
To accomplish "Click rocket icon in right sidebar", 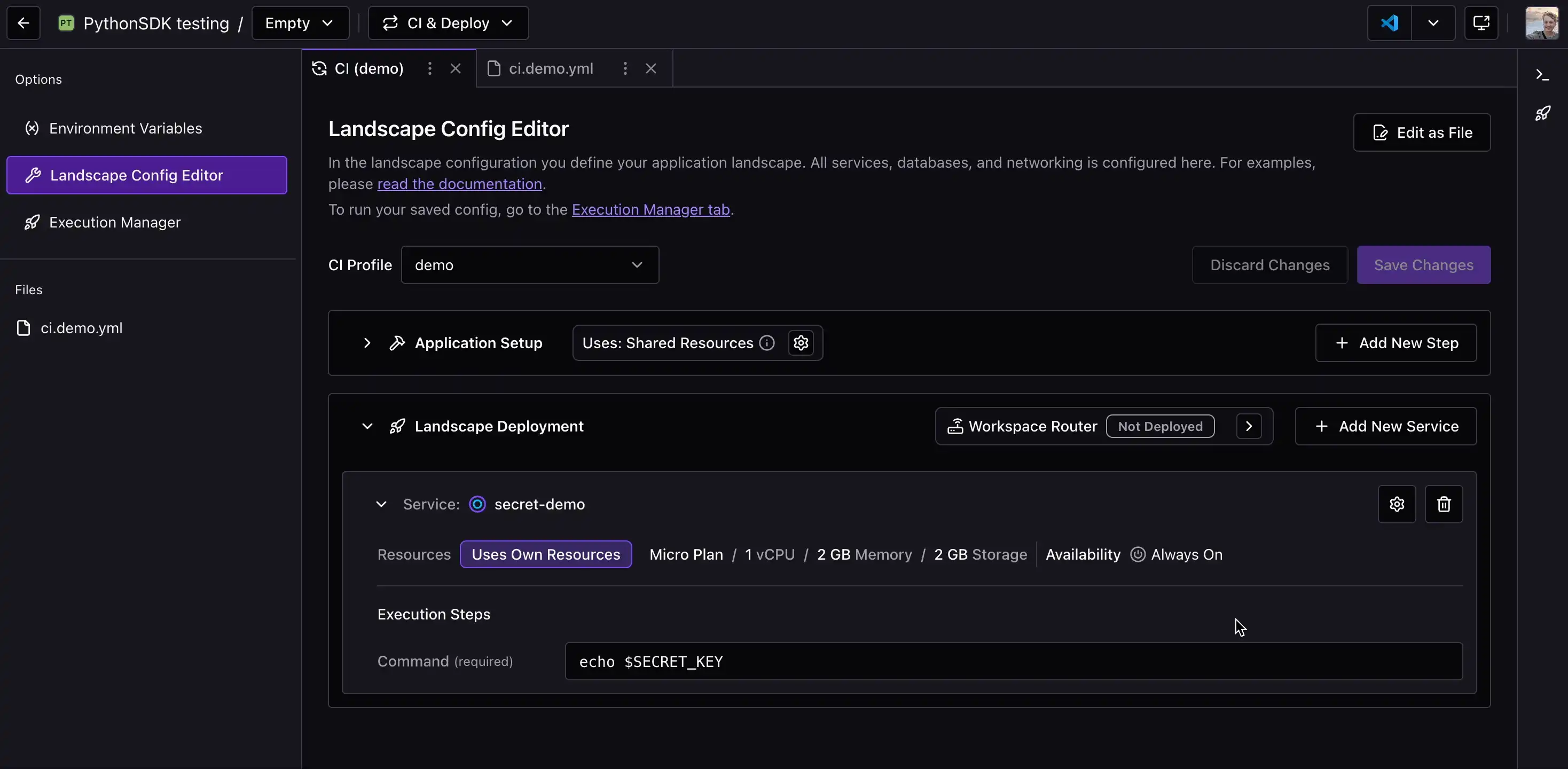I will tap(1542, 113).
